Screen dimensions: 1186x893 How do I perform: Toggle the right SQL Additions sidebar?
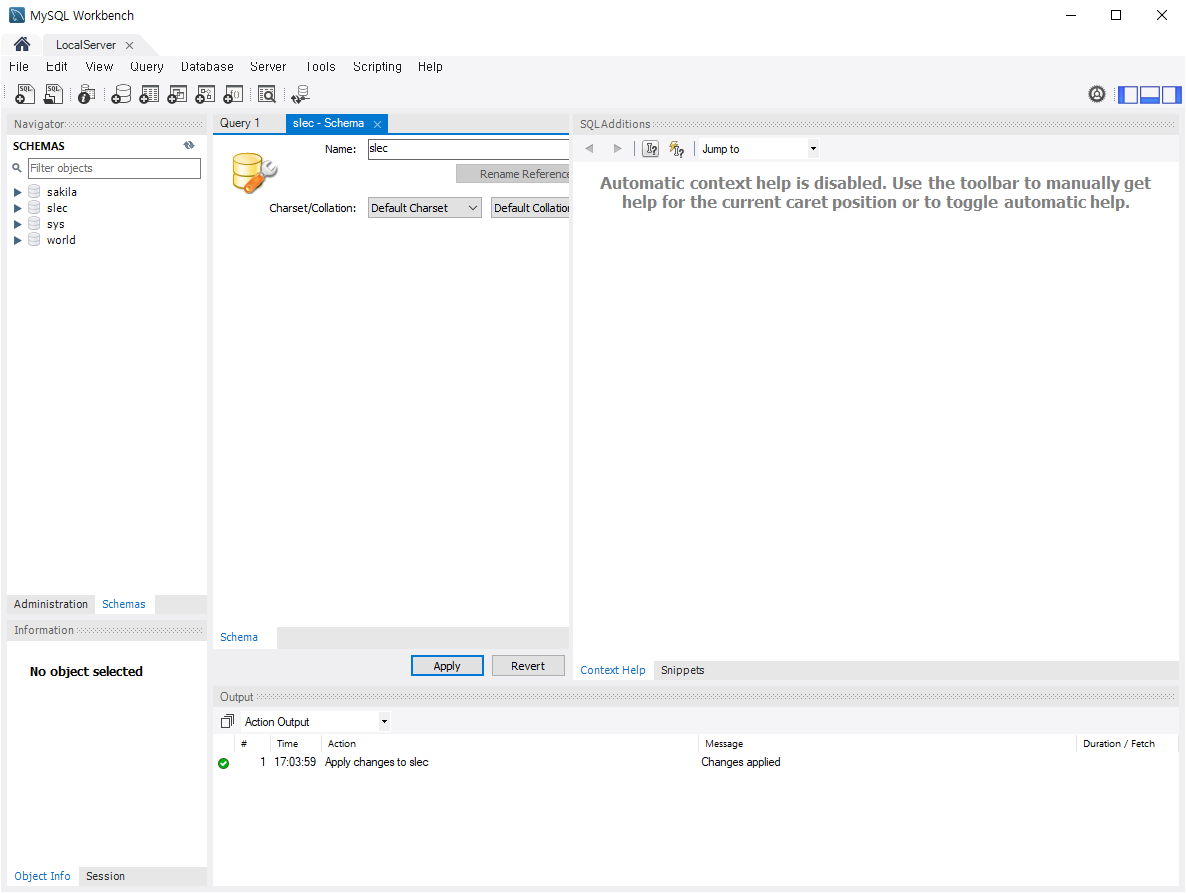pos(1172,95)
